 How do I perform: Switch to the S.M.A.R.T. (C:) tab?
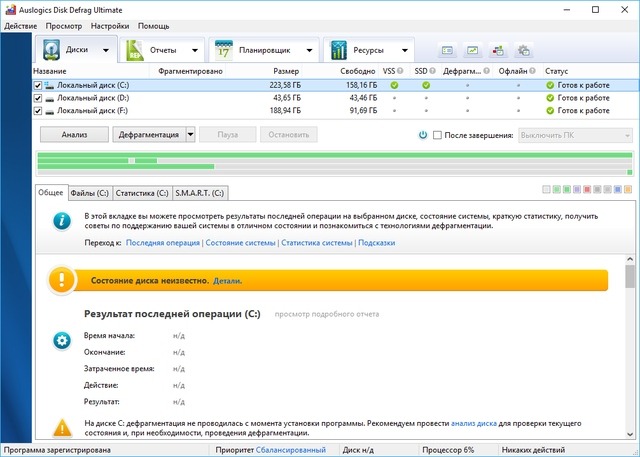click(200, 192)
